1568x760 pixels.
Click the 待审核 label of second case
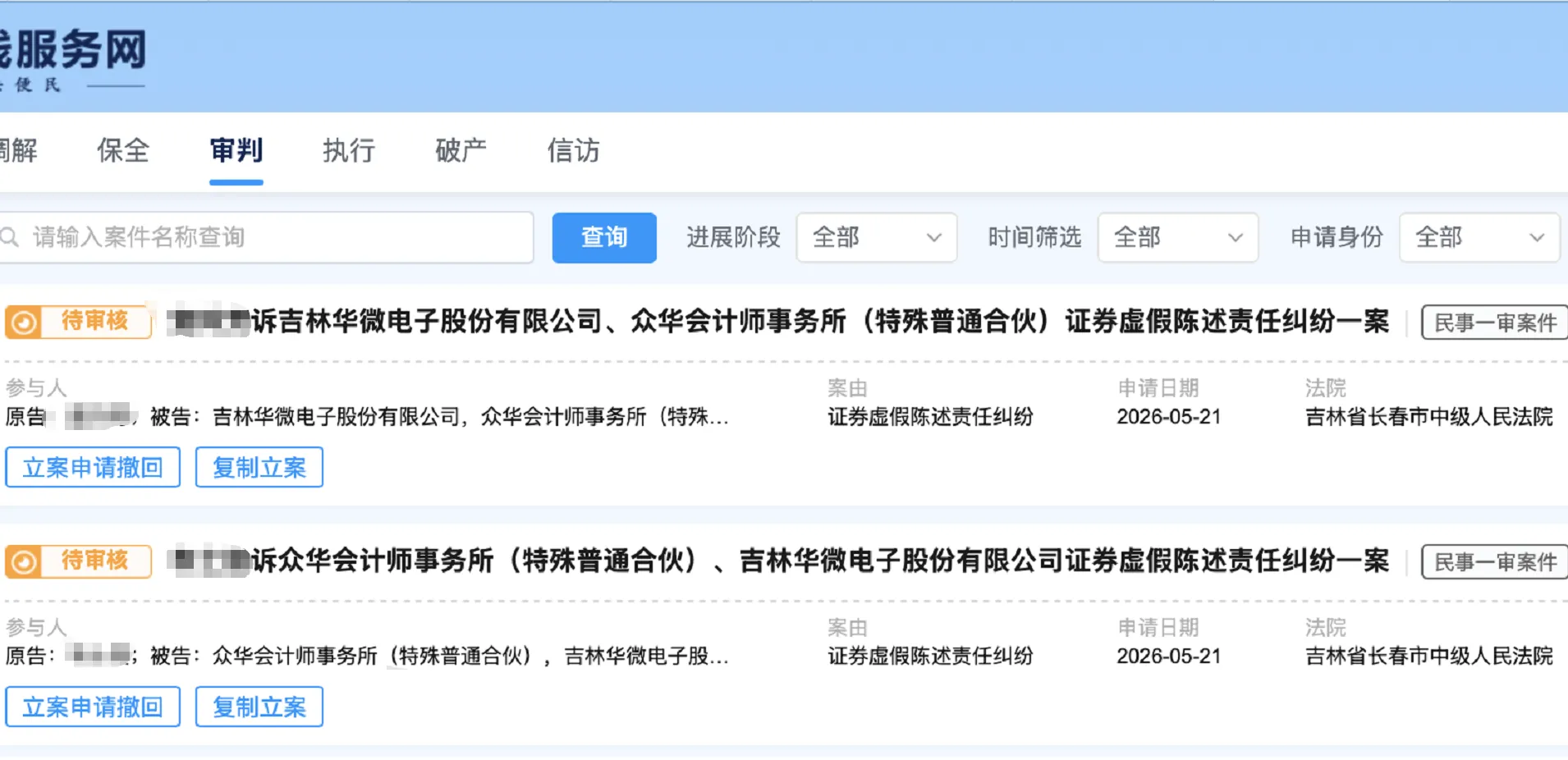point(95,561)
